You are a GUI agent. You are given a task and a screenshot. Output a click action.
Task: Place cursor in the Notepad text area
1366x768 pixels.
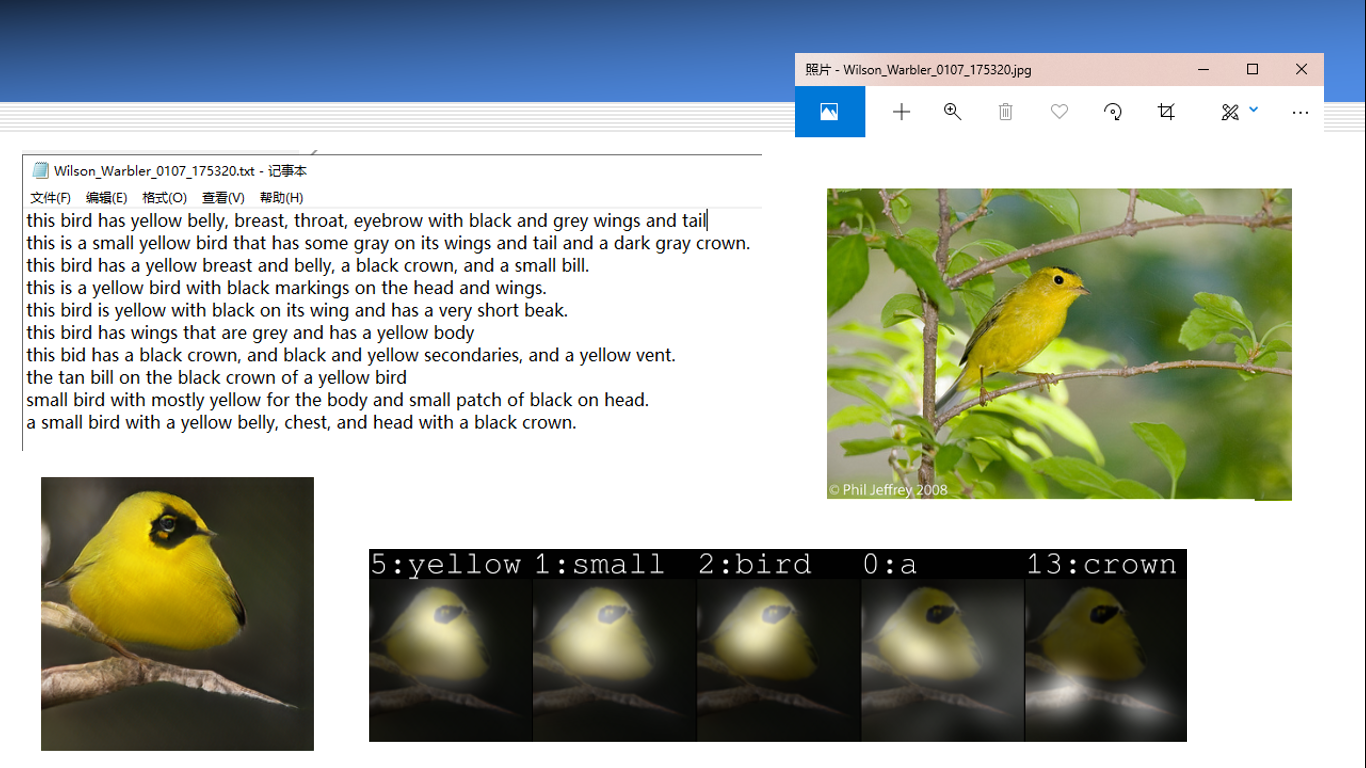pos(390,320)
